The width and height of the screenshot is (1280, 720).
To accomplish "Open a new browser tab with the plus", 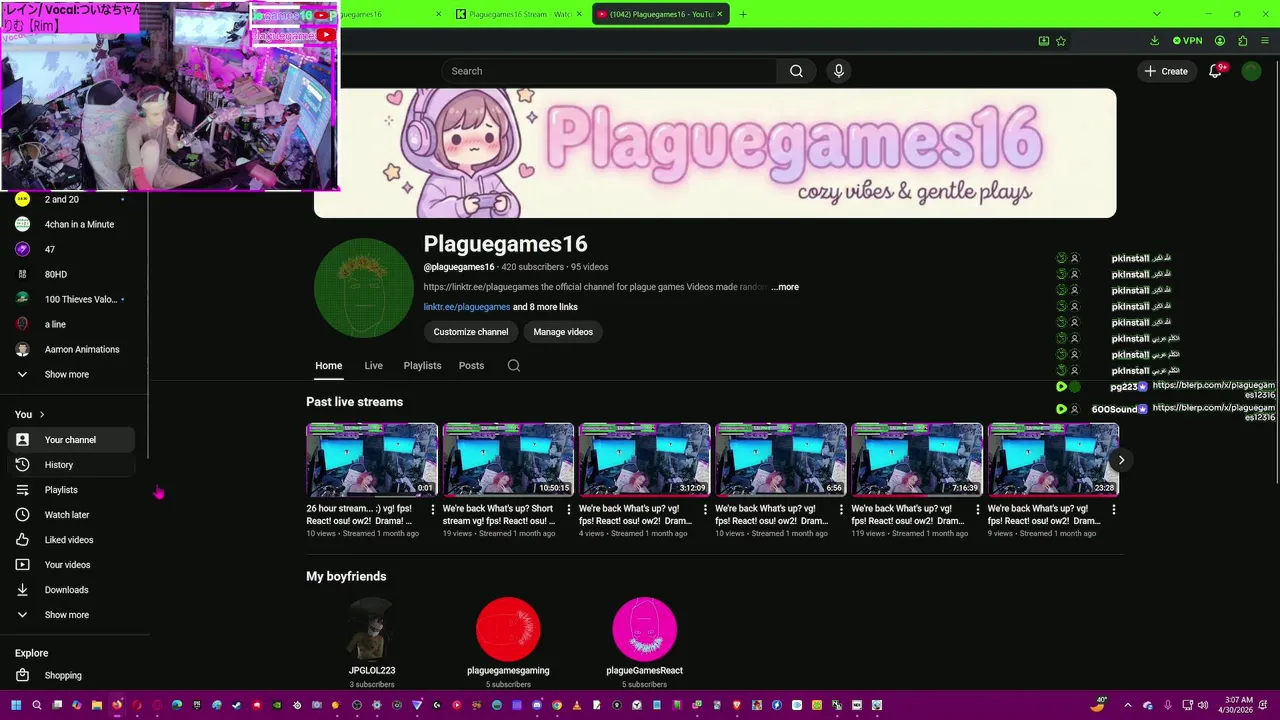I will [743, 14].
